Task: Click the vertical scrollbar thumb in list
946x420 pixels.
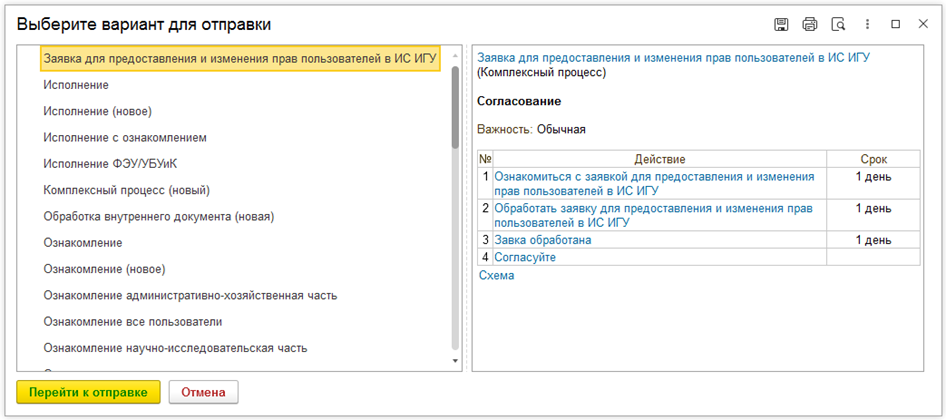Action: [x=456, y=107]
